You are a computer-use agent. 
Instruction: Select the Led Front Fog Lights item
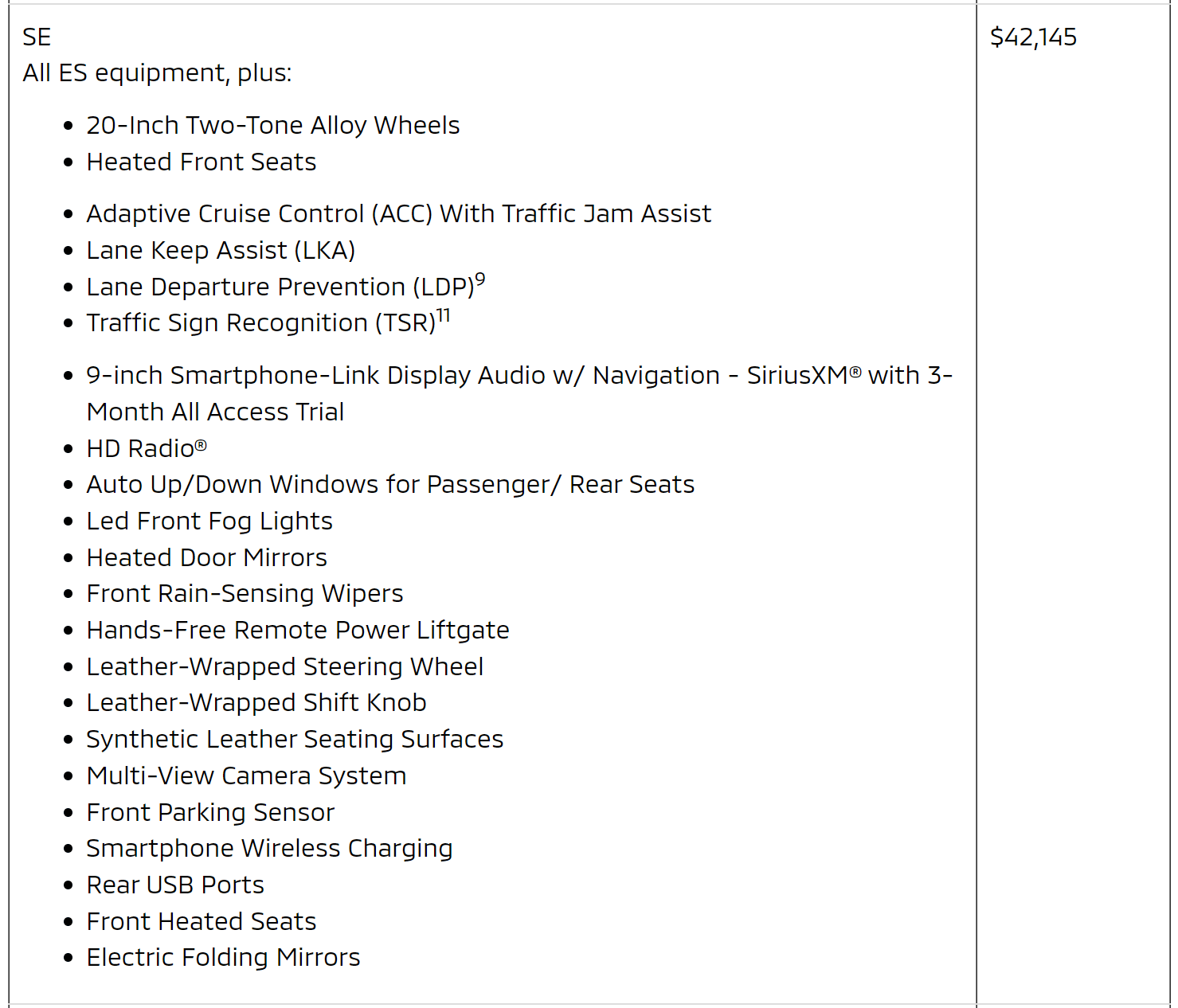(x=209, y=522)
